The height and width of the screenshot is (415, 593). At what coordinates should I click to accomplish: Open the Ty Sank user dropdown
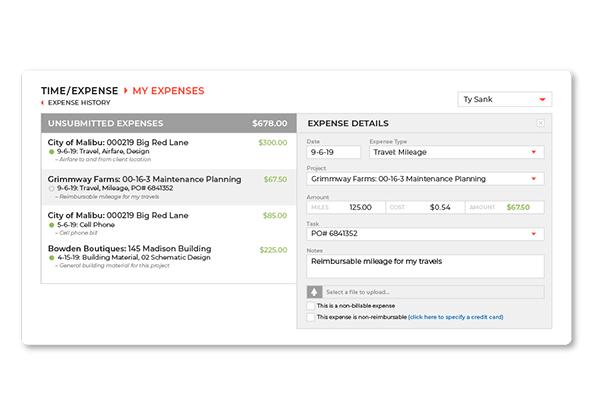coord(505,99)
